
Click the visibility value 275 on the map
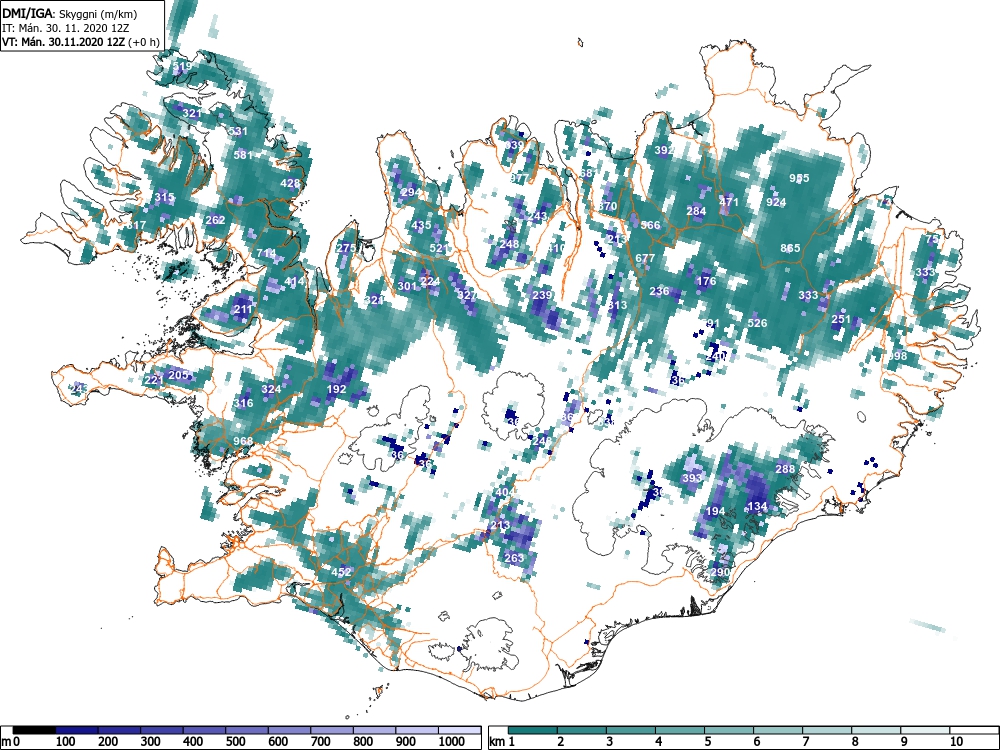[x=346, y=248]
